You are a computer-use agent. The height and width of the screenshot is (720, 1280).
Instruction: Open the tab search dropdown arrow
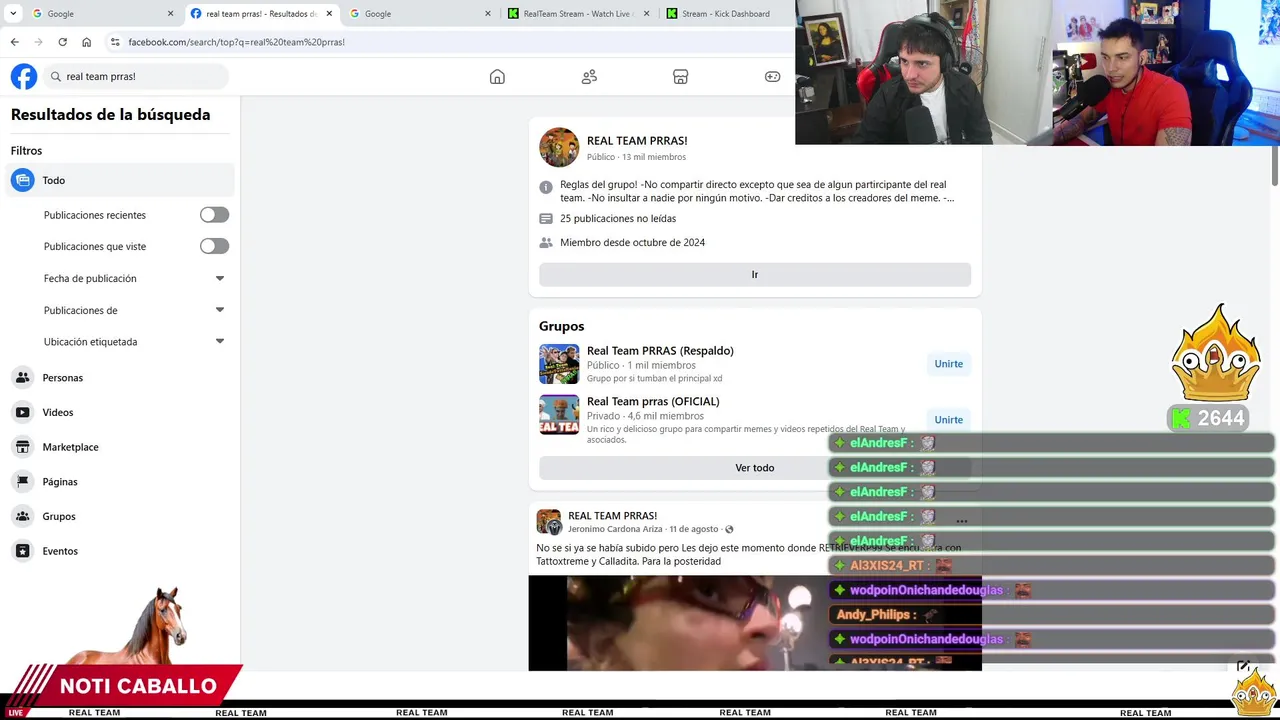click(11, 14)
